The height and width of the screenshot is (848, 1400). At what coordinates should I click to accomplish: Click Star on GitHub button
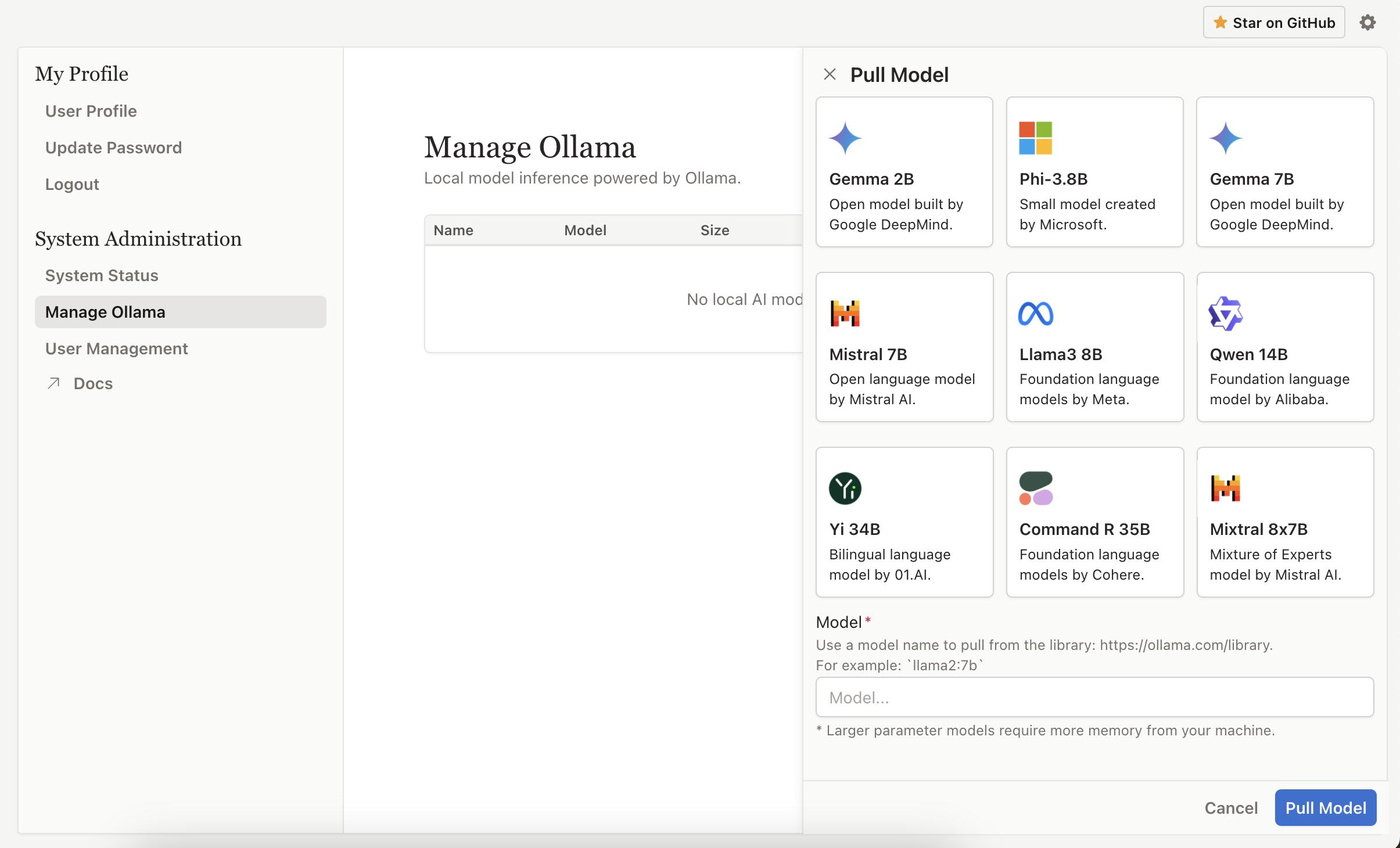pos(1273,23)
